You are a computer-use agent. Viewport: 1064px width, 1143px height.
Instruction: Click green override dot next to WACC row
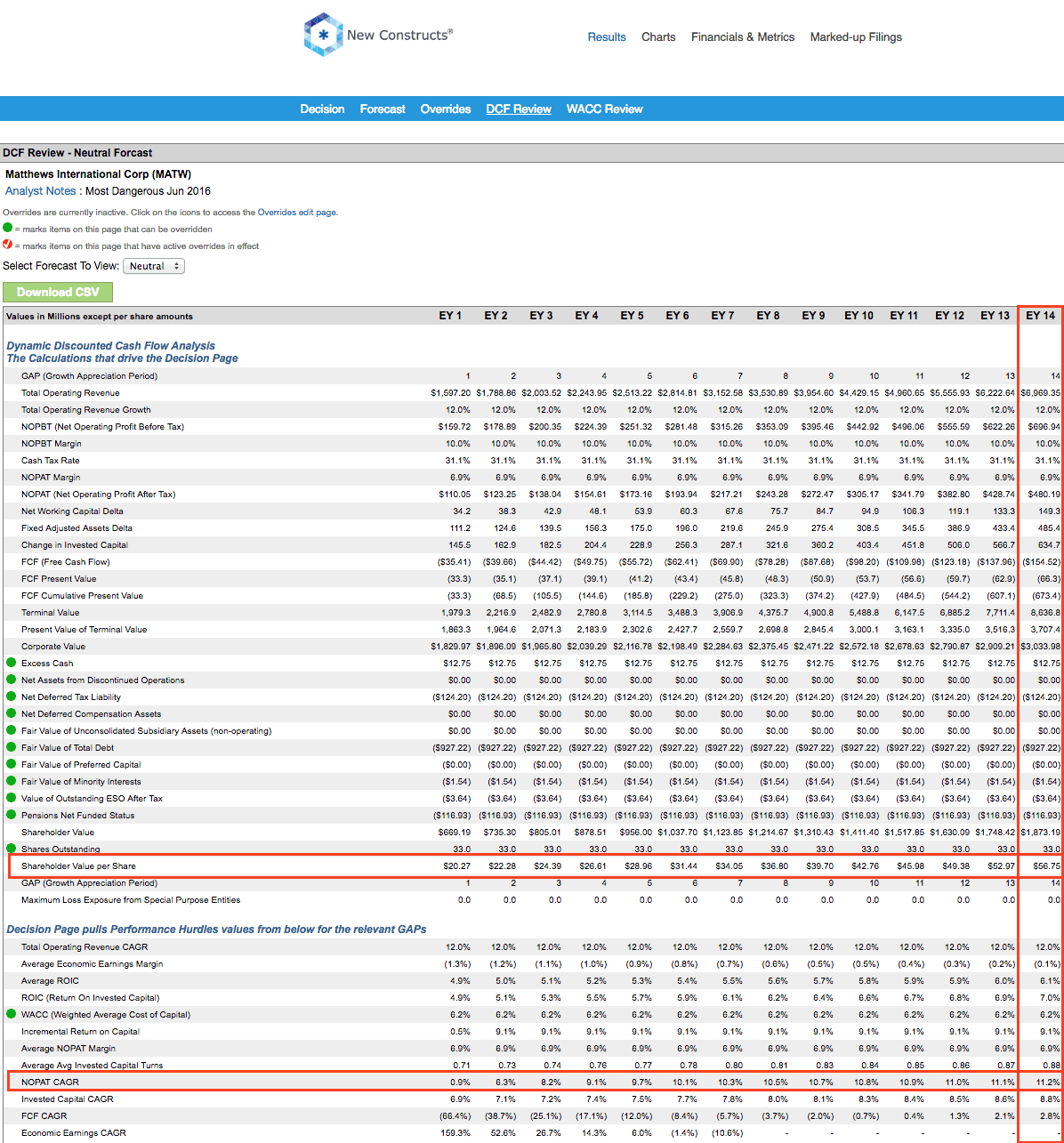[x=11, y=1014]
